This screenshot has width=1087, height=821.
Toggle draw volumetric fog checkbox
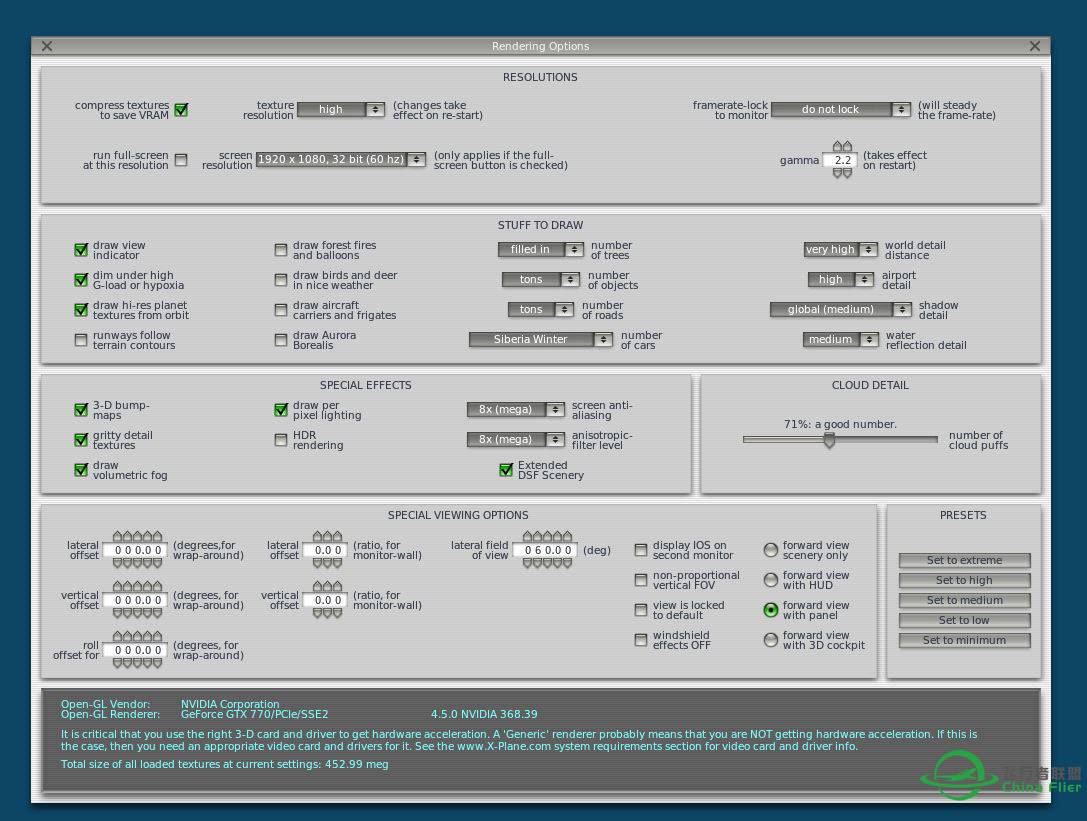(x=81, y=470)
